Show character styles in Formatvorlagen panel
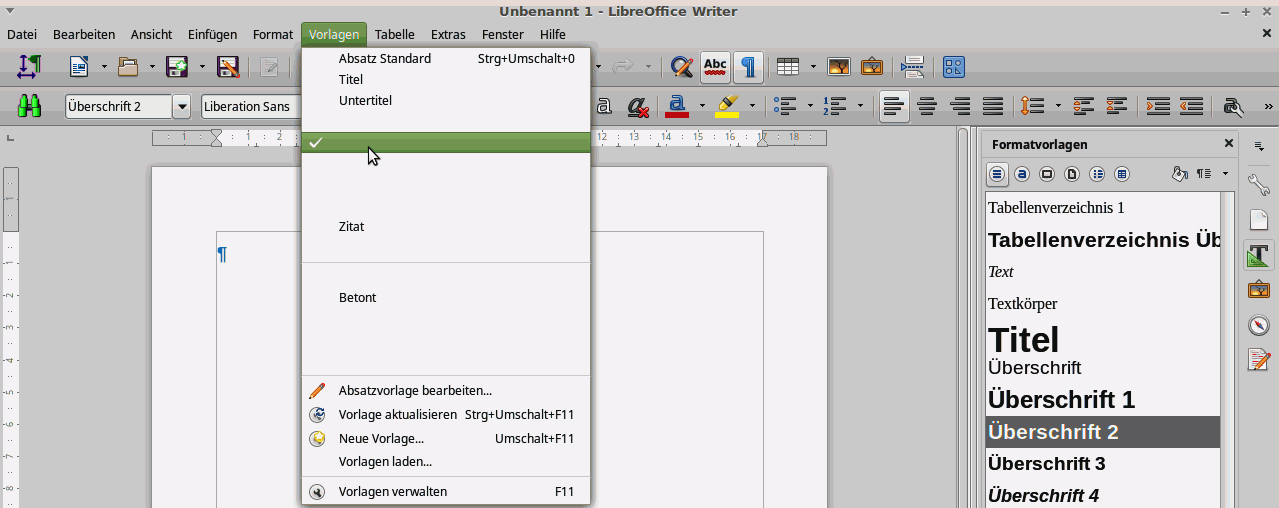The width and height of the screenshot is (1279, 508). point(1022,174)
